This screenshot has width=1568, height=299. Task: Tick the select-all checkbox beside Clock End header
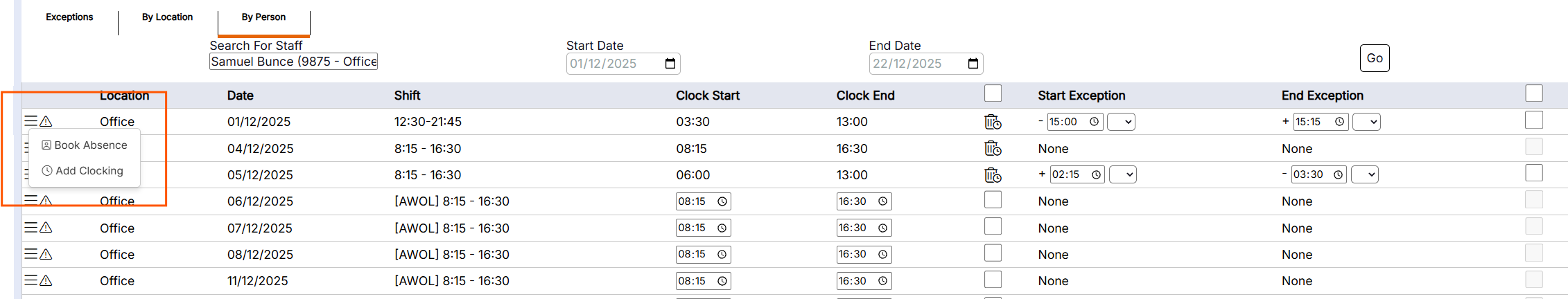click(993, 93)
